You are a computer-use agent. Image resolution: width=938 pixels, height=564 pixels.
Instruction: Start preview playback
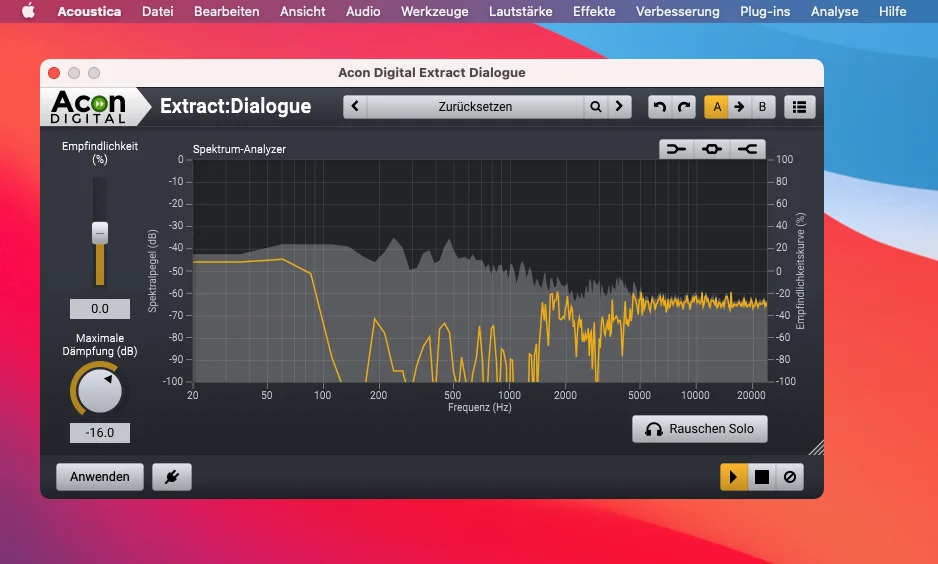733,477
